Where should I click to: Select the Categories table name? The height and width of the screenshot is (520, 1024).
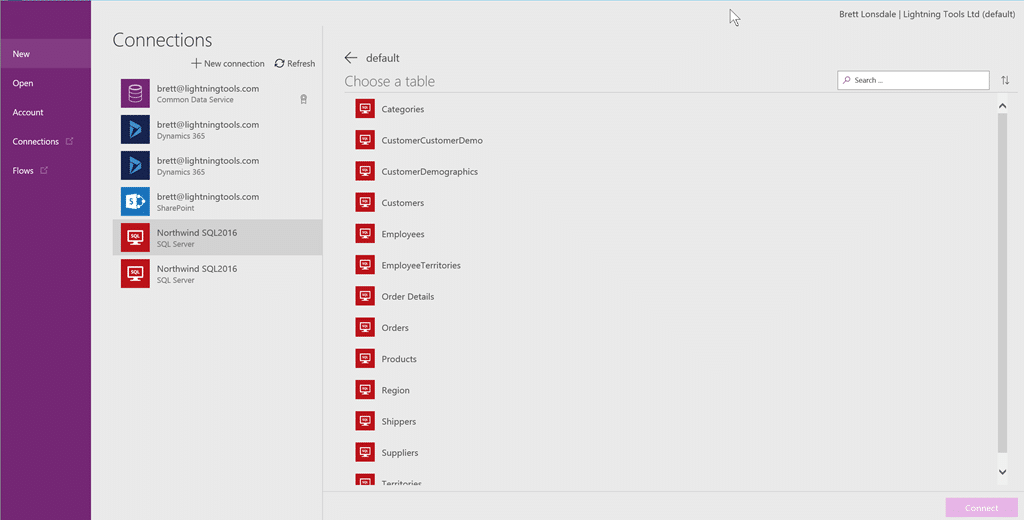(x=402, y=109)
